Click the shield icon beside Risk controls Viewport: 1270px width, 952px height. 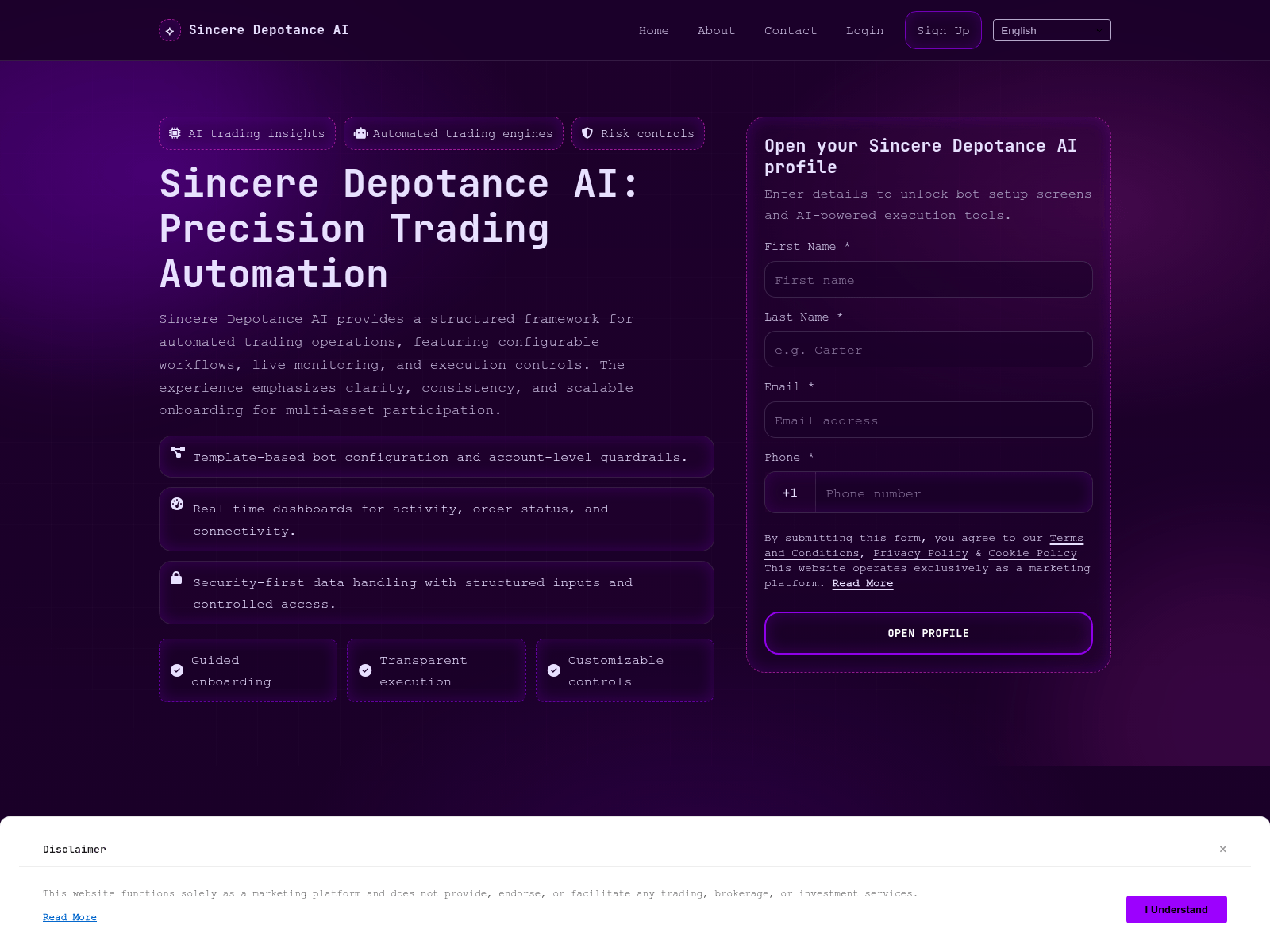pyautogui.click(x=587, y=133)
